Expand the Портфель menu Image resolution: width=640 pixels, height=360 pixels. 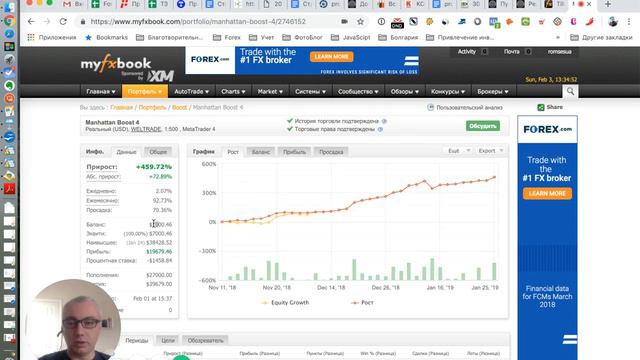[x=144, y=92]
